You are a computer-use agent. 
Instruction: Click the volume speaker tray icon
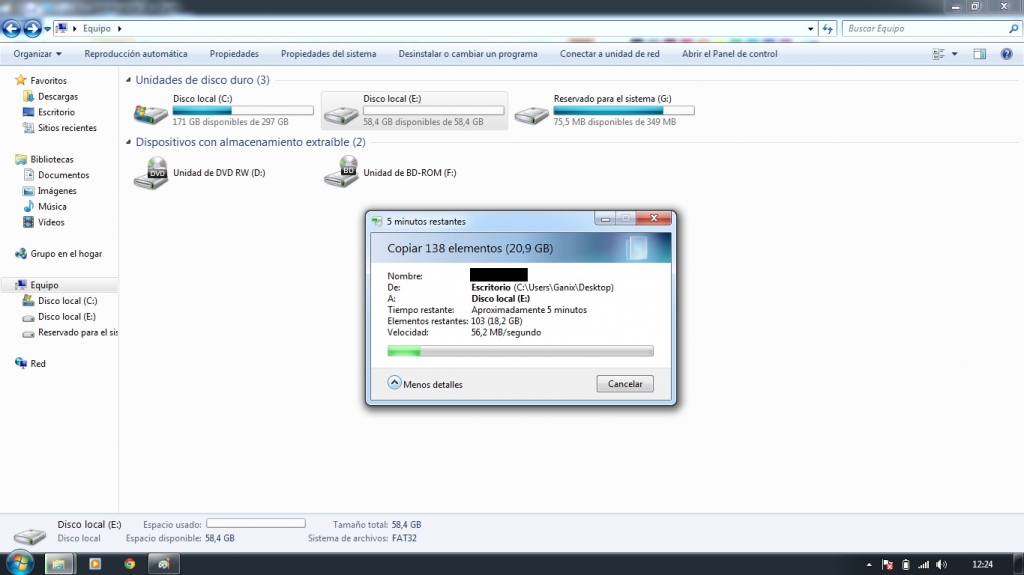coord(942,565)
